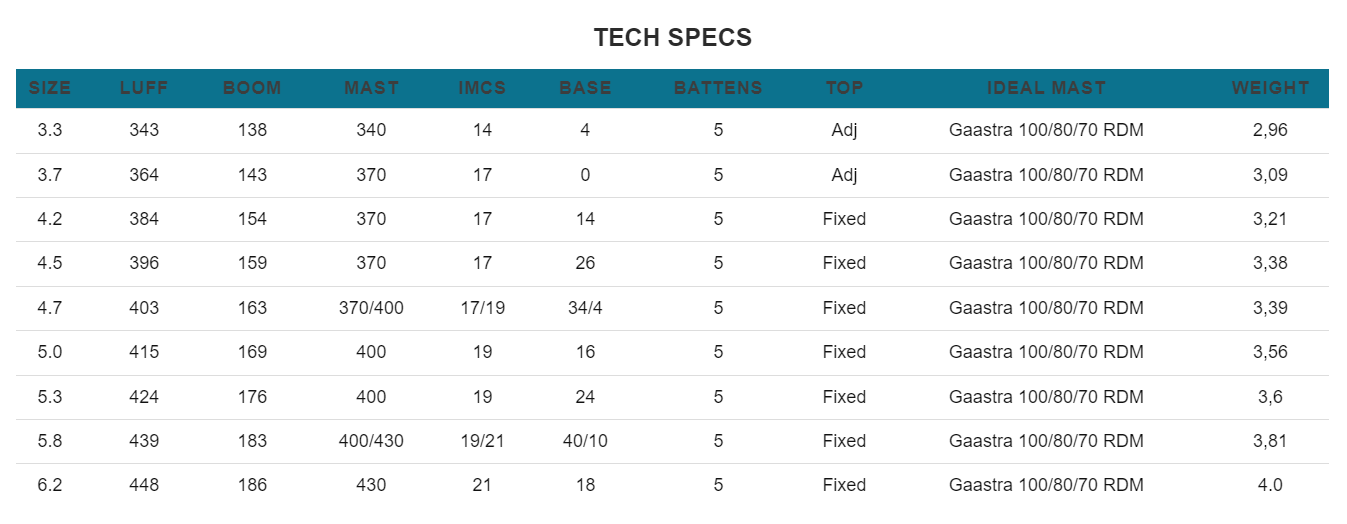Click the weight value 4.0
1347x524 pixels.
(x=1270, y=484)
